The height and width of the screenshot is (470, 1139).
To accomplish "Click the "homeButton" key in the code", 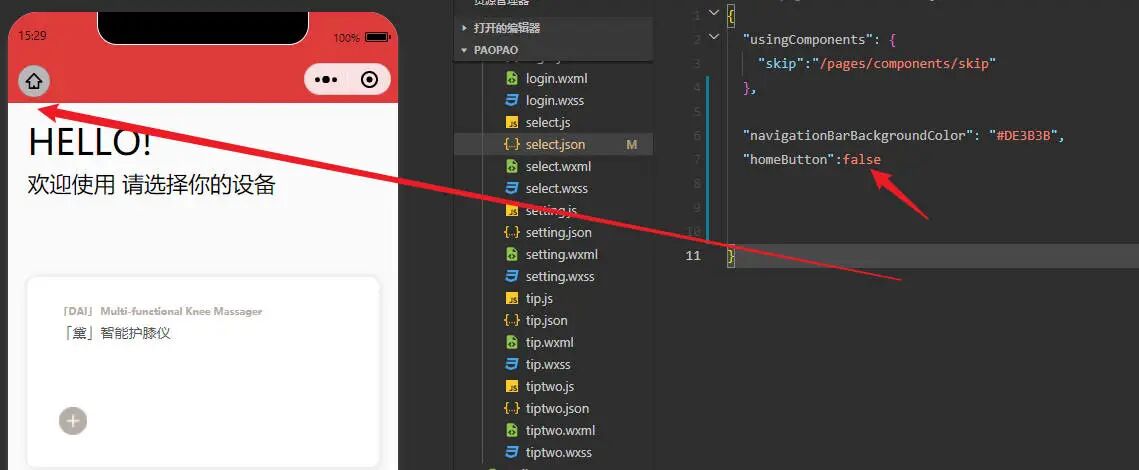I will tap(789, 159).
